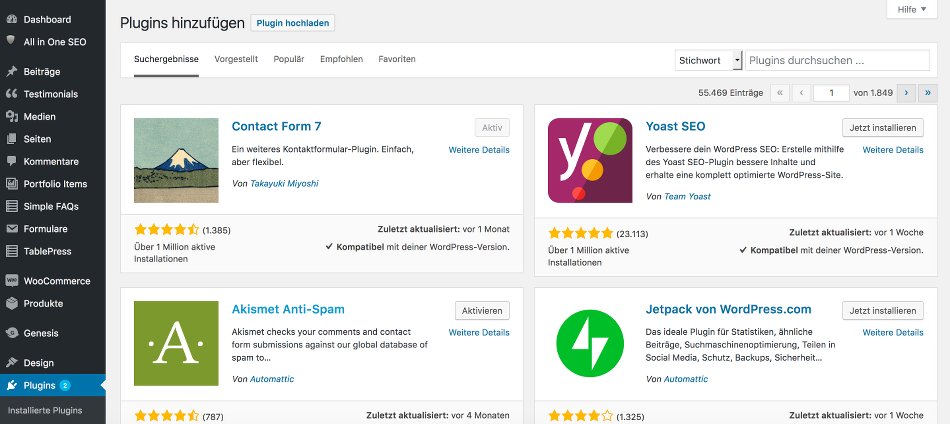Expand the Hilfe help panel
950x424 pixels.
912,9
